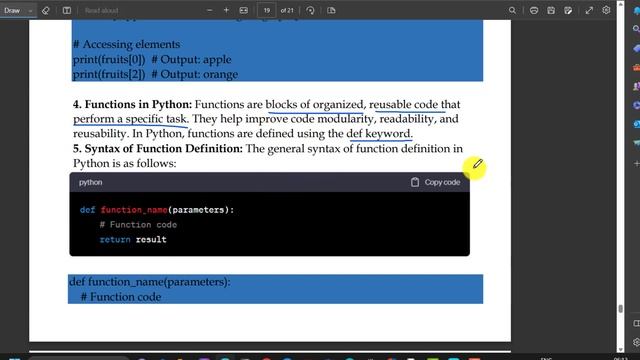Viewport: 640px width, 360px height.
Task: Click the Save as icon with pencil
Action: point(568,11)
